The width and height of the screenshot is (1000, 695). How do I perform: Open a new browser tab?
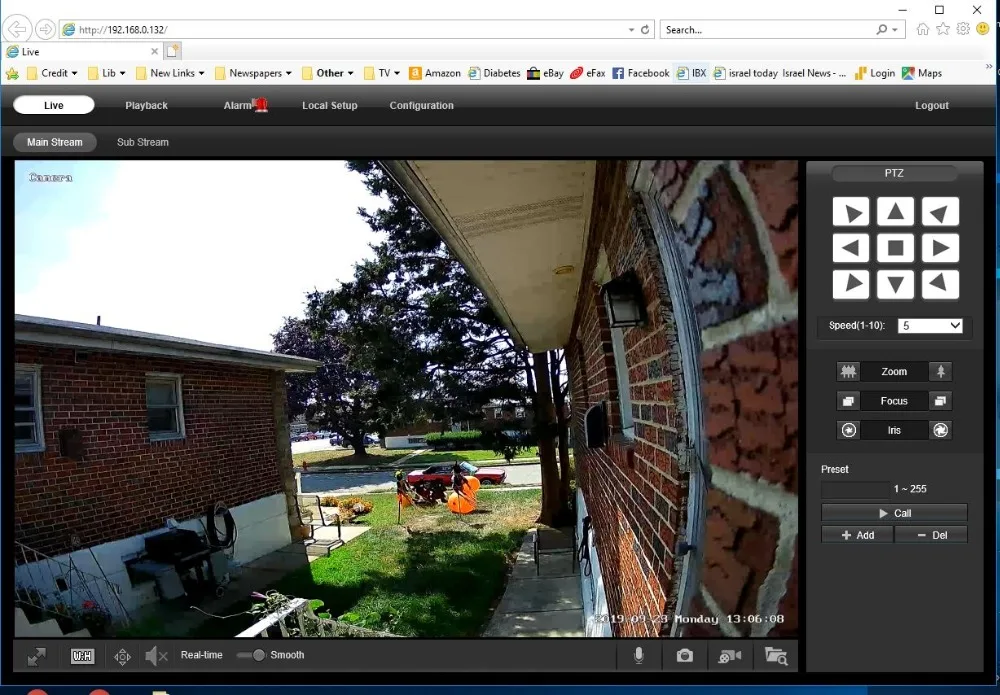[x=172, y=51]
